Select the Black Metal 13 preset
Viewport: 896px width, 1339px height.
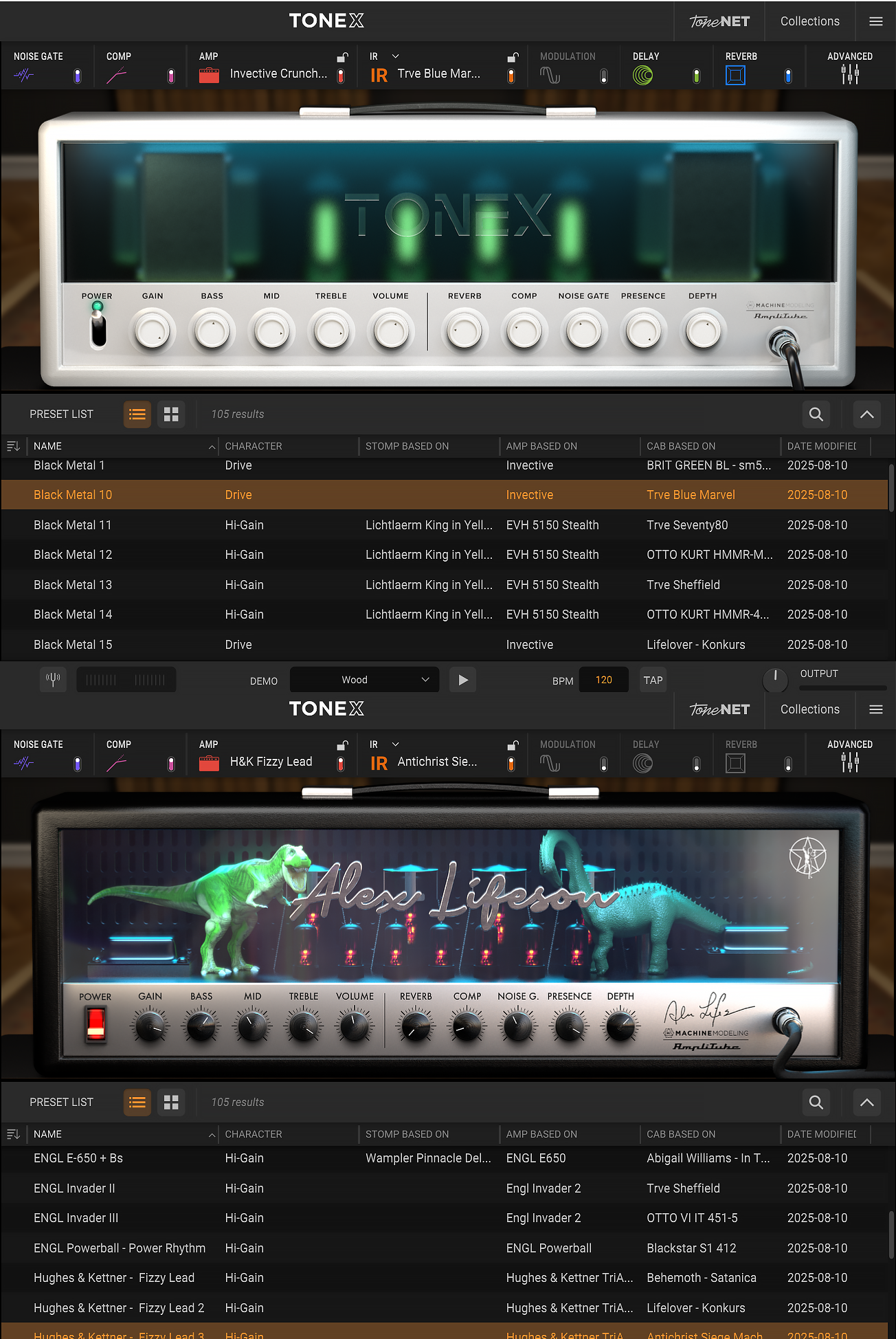[445, 585]
